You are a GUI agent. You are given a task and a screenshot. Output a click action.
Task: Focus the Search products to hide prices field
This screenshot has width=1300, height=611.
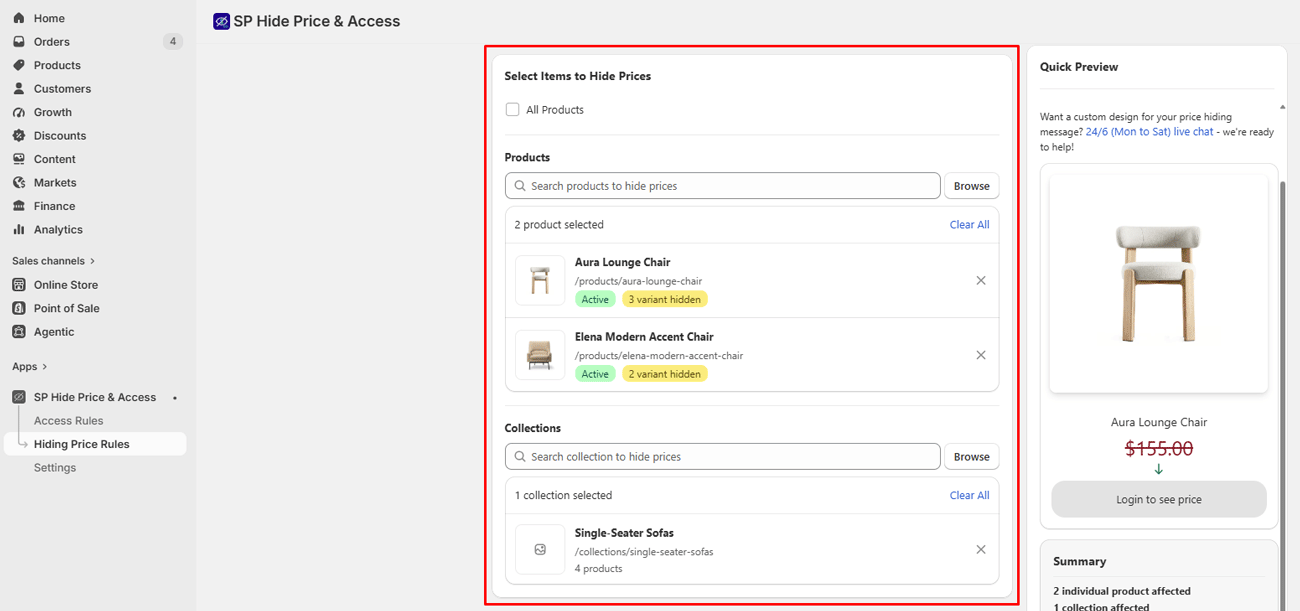723,186
